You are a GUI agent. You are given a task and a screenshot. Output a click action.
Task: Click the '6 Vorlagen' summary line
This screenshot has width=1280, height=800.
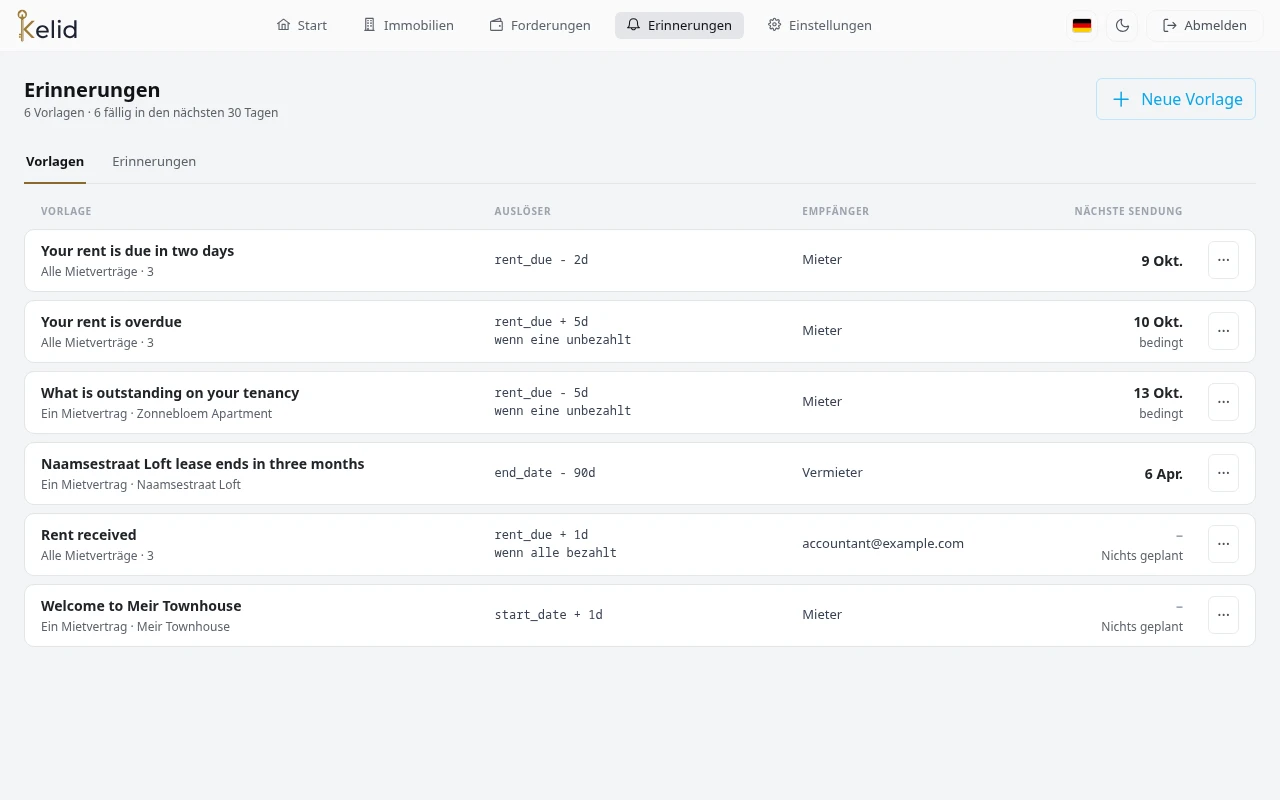pos(151,113)
